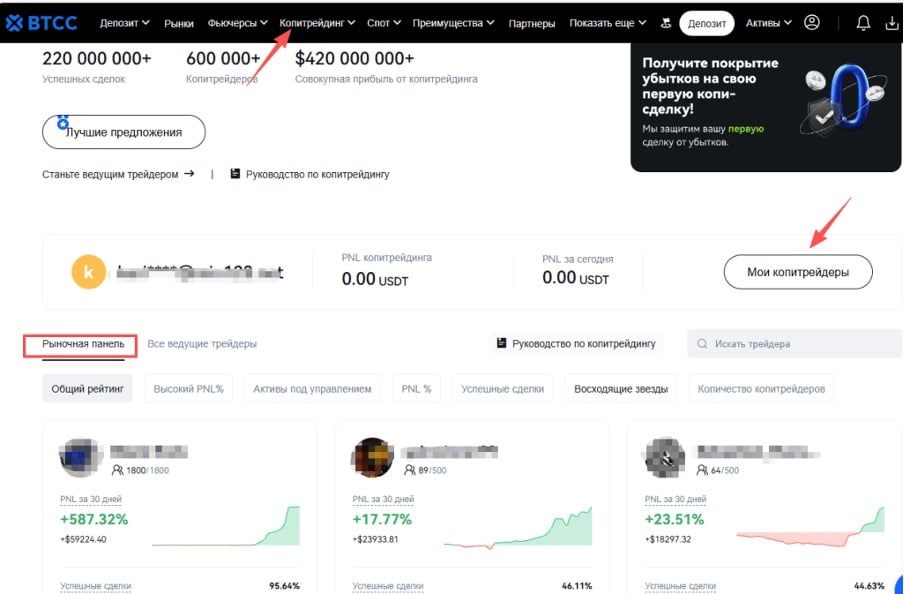Expand the Копитрейдинг dropdown menu
The width and height of the screenshot is (904, 594).
[x=317, y=22]
